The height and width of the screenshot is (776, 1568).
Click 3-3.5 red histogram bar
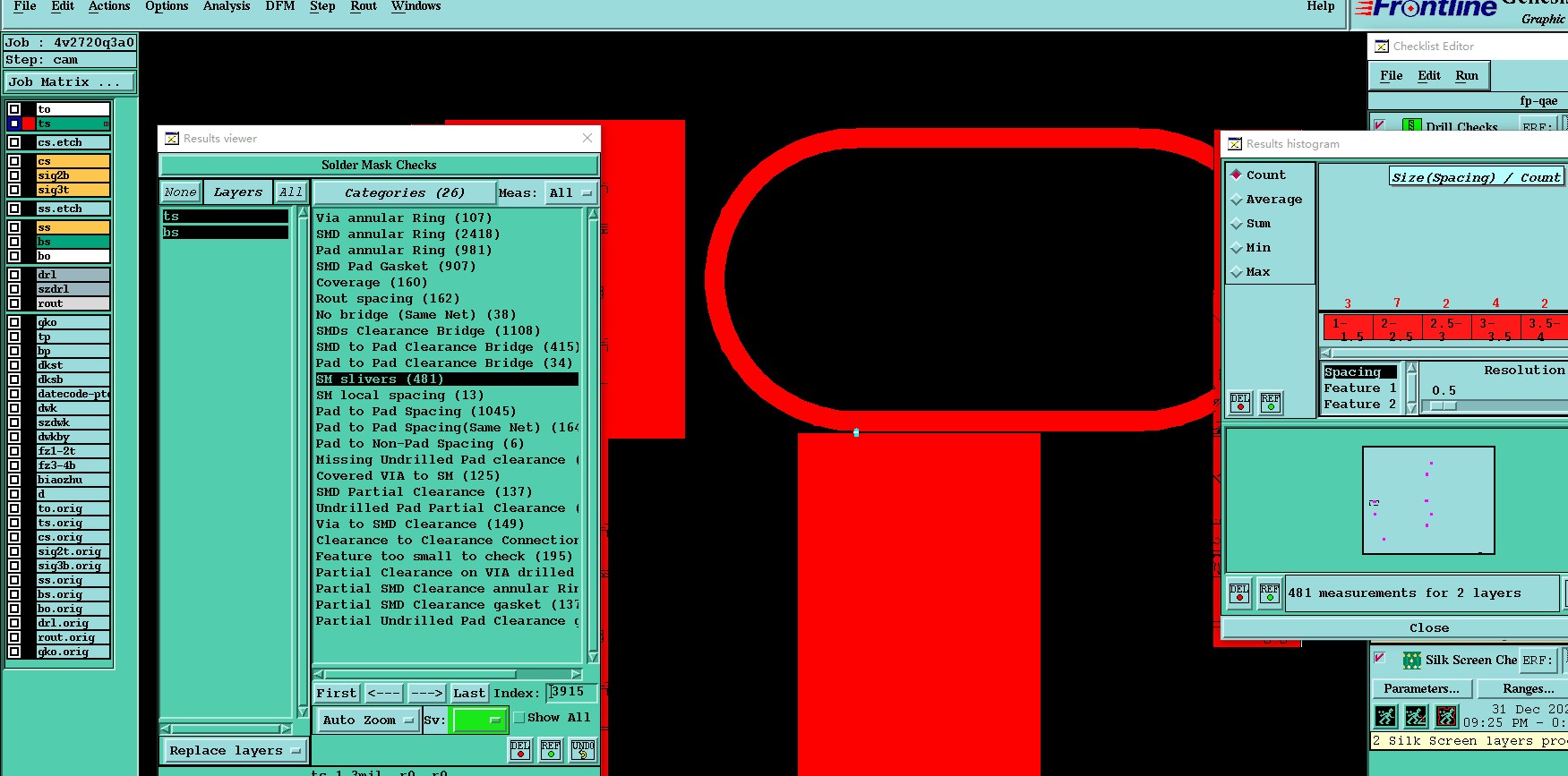(x=1495, y=328)
